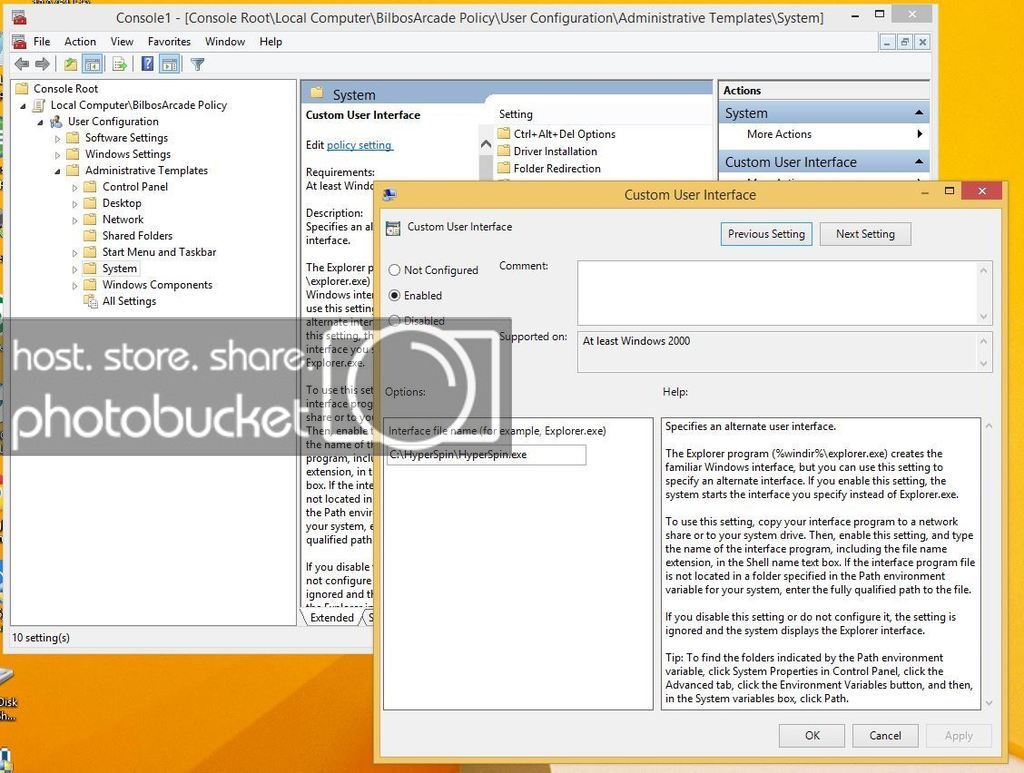This screenshot has width=1024, height=773.
Task: Select the All Settings tree icon
Action: click(91, 301)
